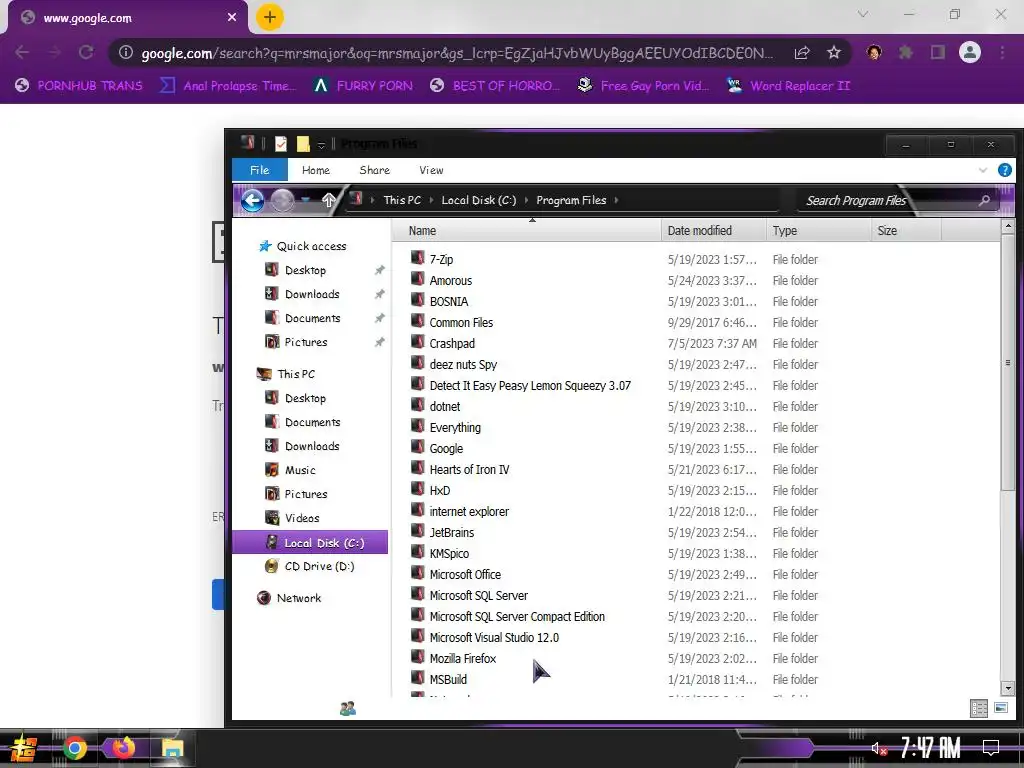Open Chrome tab search chevron

pos(863,14)
